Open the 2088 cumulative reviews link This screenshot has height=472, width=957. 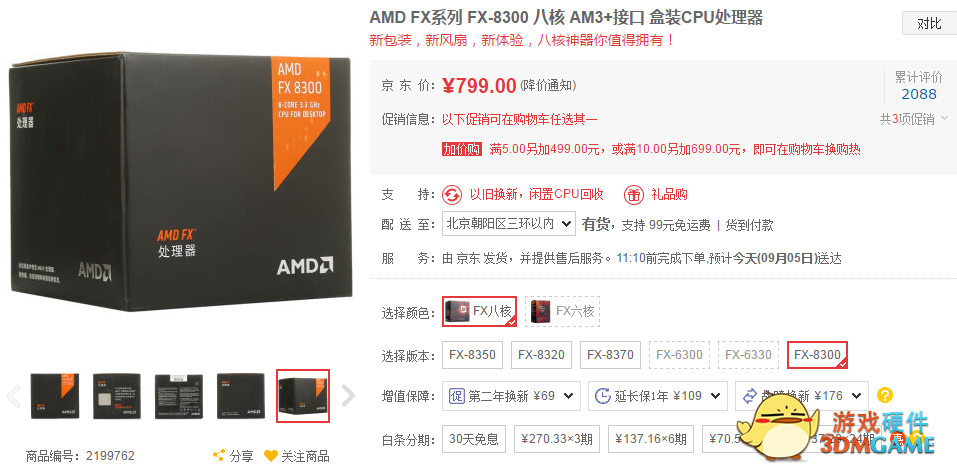point(919,93)
